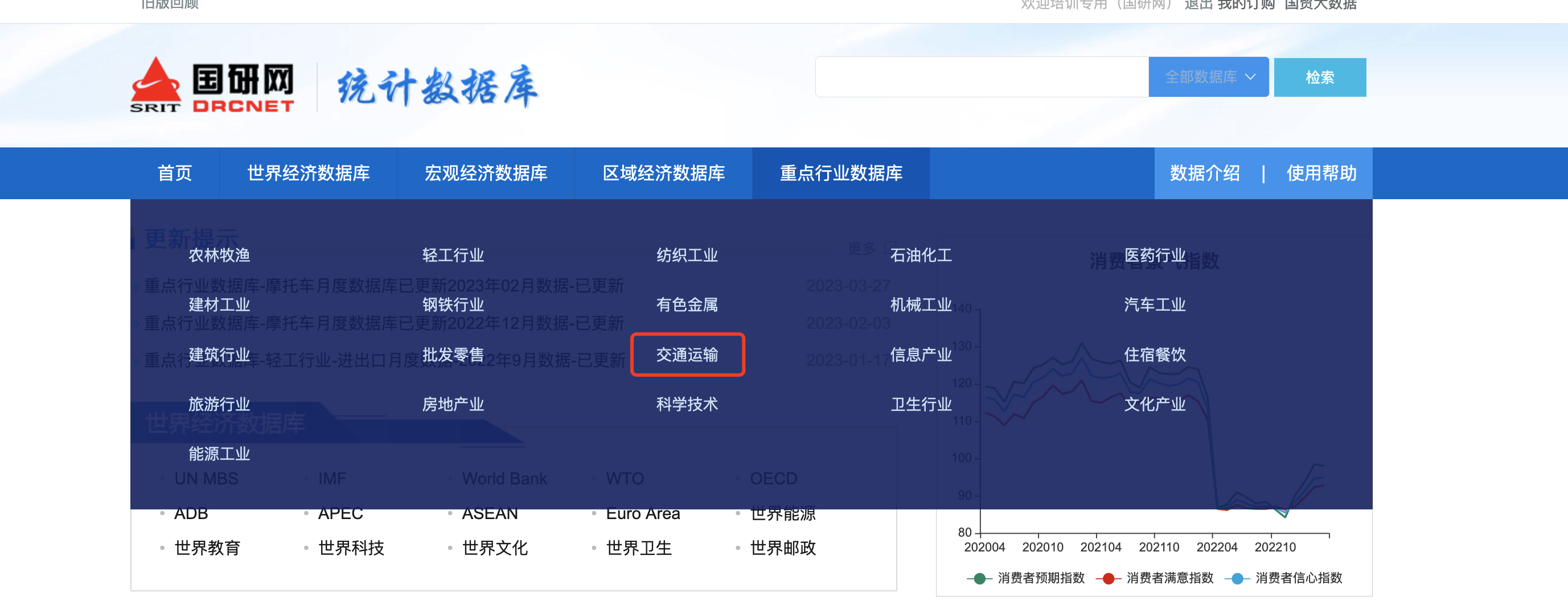
Task: Open 数据介绍 page
Action: 1205,174
